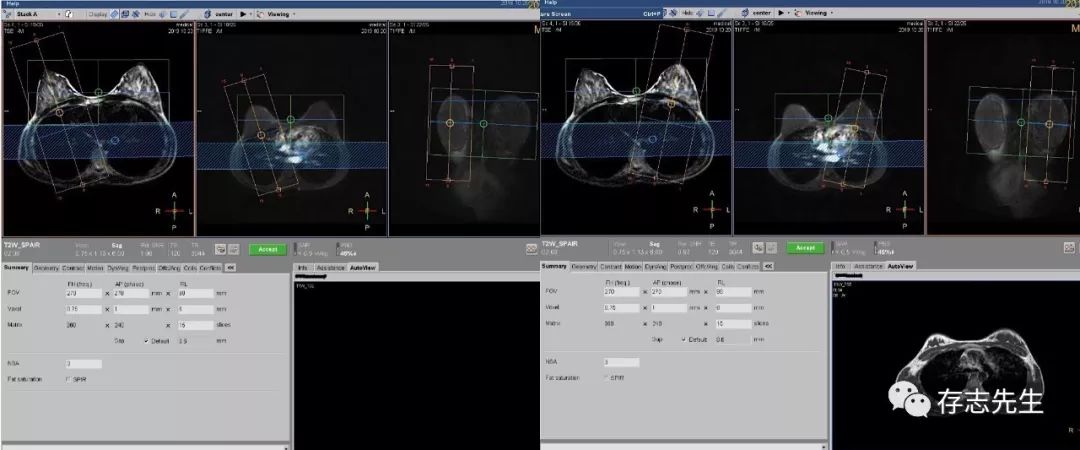Open the Help menu in left window
The width and height of the screenshot is (1080, 450).
click(x=13, y=3)
